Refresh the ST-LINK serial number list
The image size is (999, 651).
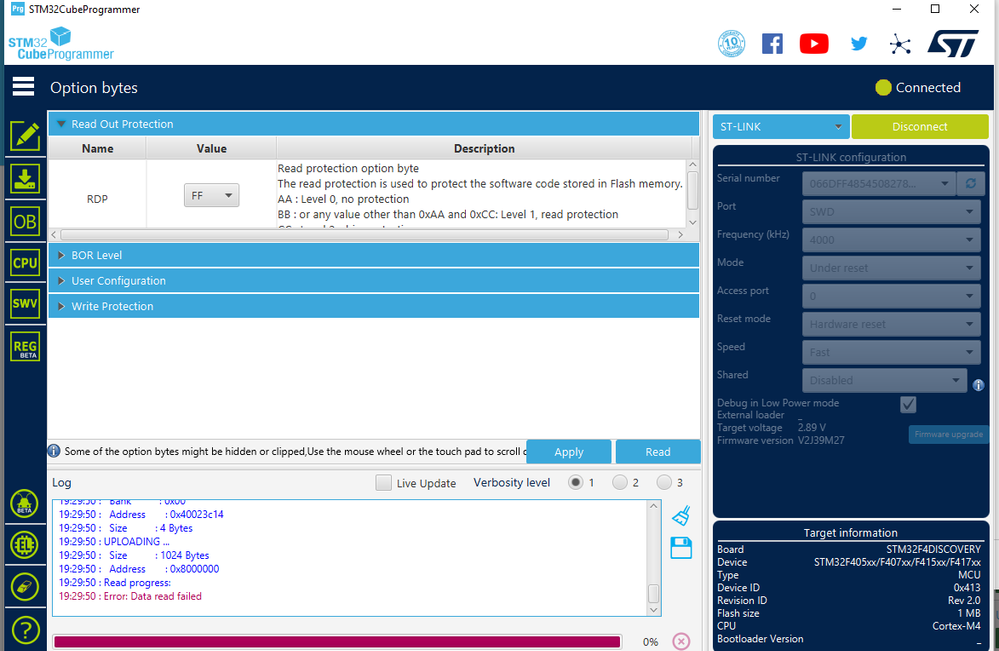tap(970, 183)
